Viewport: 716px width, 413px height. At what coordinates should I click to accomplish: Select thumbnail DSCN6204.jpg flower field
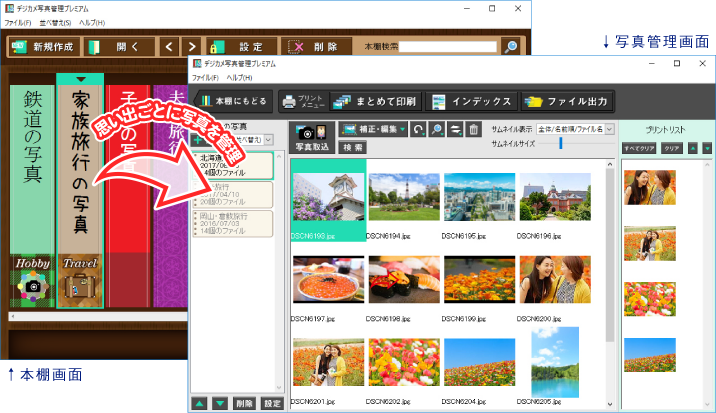[x=479, y=362]
